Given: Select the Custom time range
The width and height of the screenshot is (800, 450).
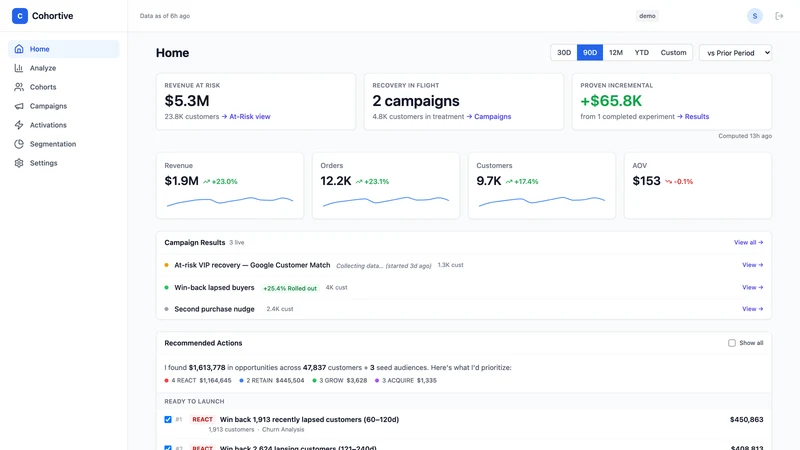Looking at the screenshot, I should [x=673, y=53].
